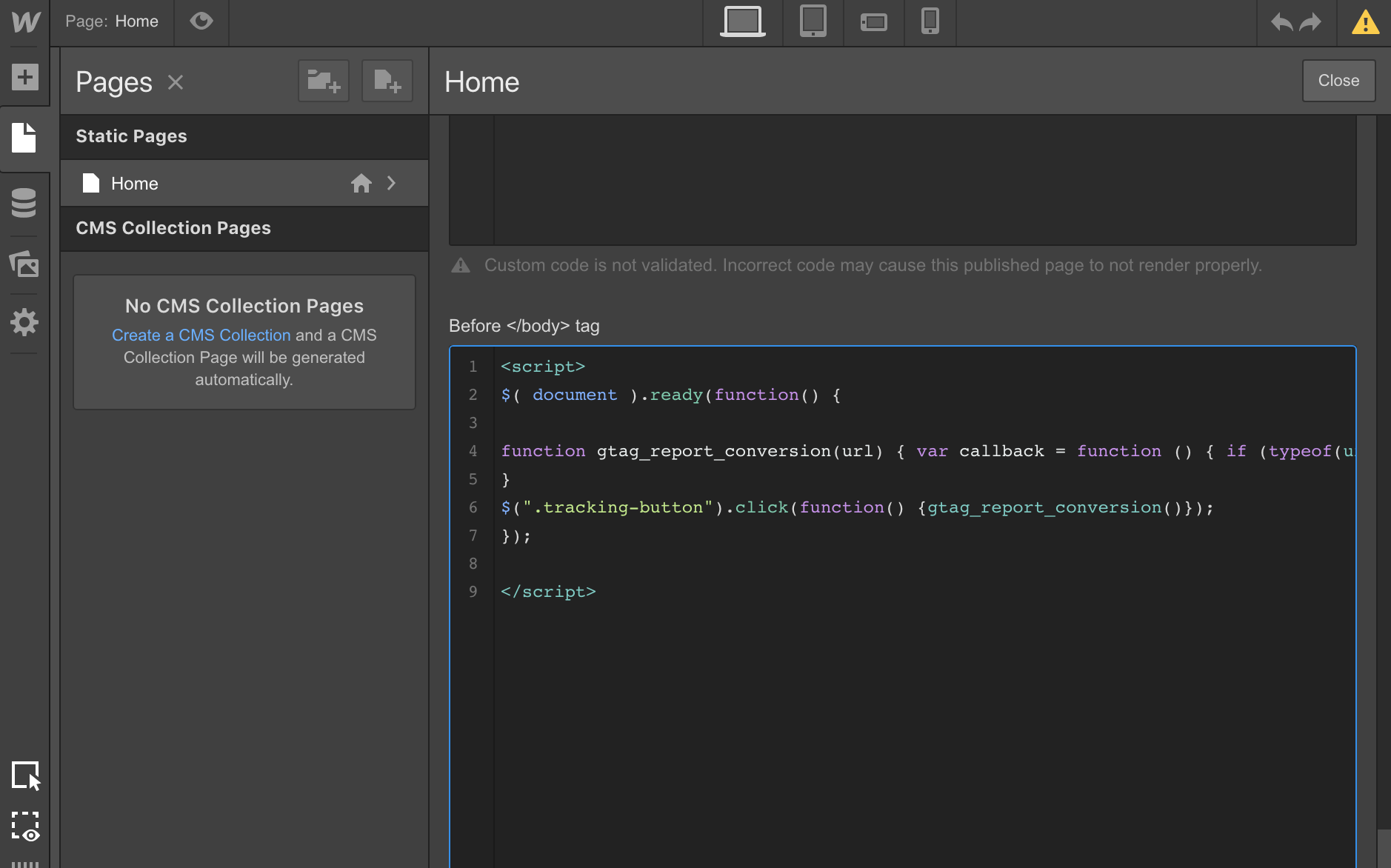Close the Home page settings

coord(1338,81)
